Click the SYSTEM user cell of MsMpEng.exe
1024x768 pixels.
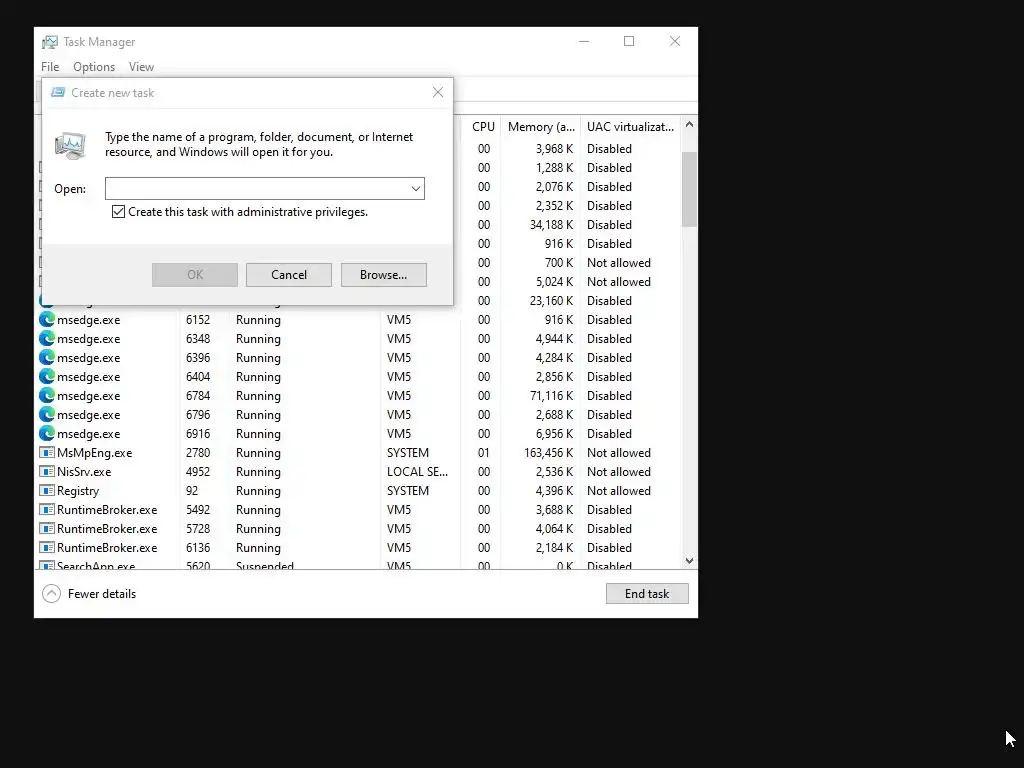[x=408, y=453]
